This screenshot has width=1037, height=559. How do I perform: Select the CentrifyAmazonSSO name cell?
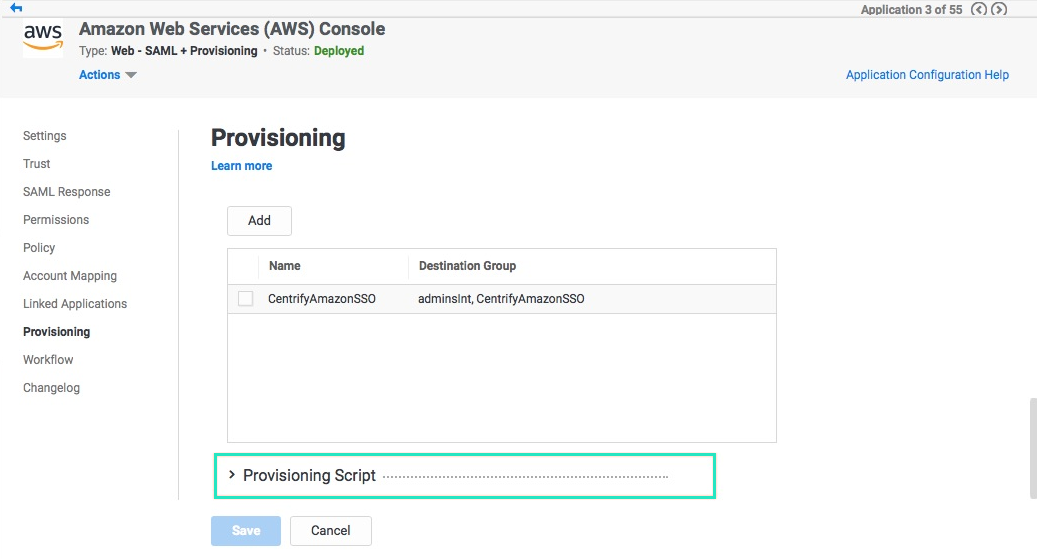(x=321, y=299)
